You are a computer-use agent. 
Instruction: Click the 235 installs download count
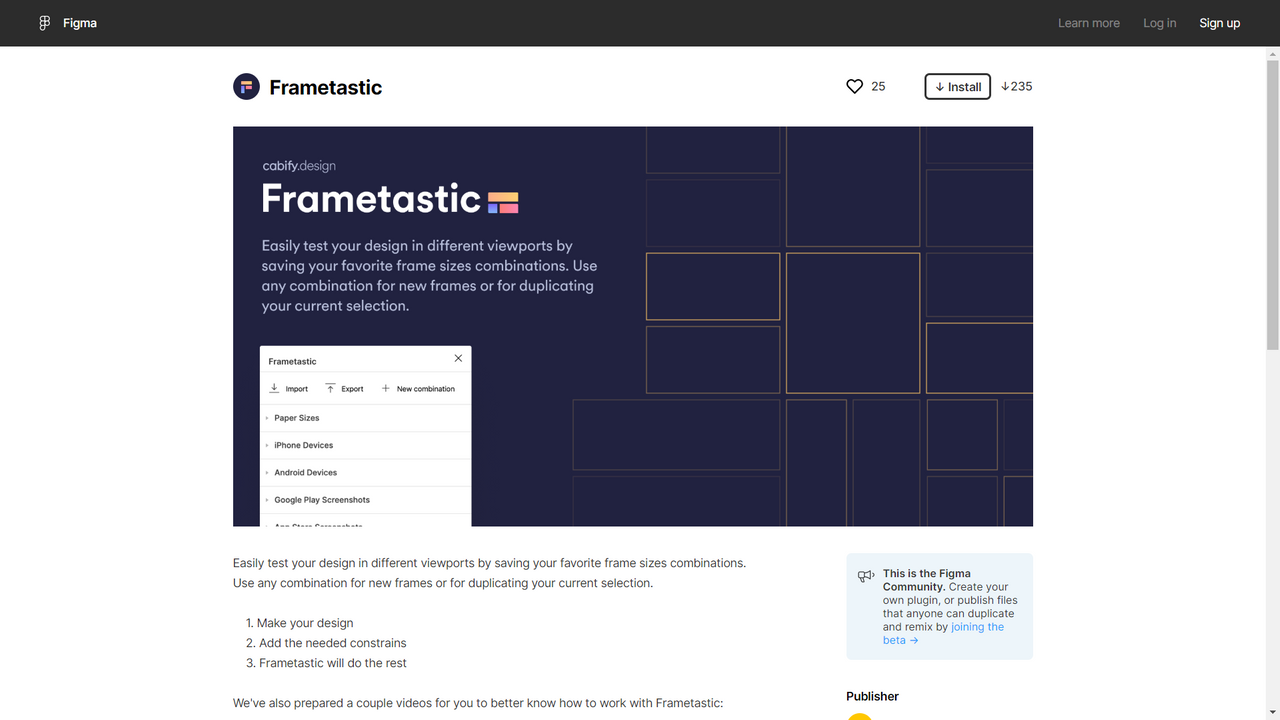(x=1016, y=87)
